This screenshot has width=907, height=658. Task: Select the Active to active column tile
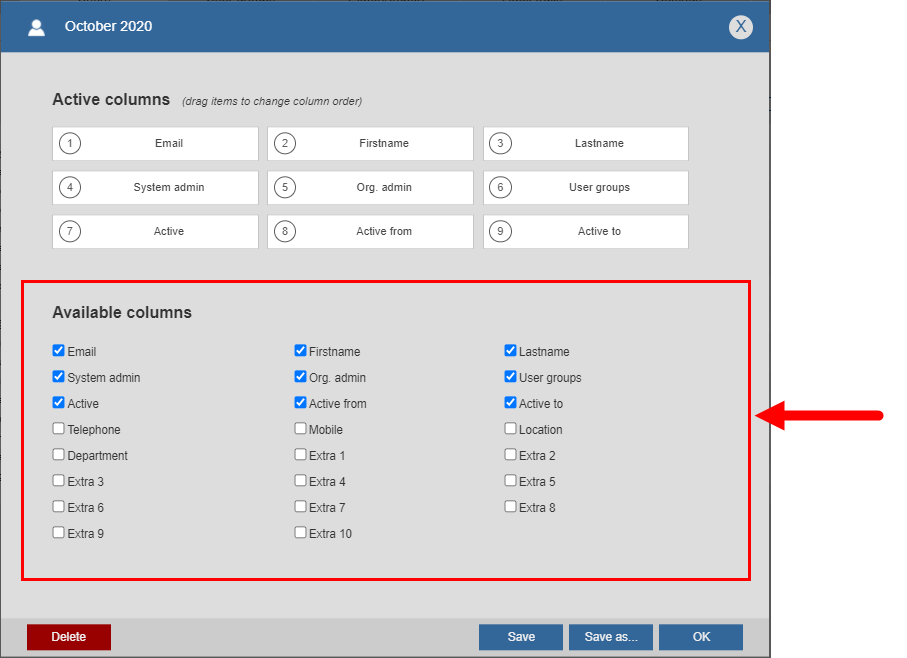tap(586, 231)
